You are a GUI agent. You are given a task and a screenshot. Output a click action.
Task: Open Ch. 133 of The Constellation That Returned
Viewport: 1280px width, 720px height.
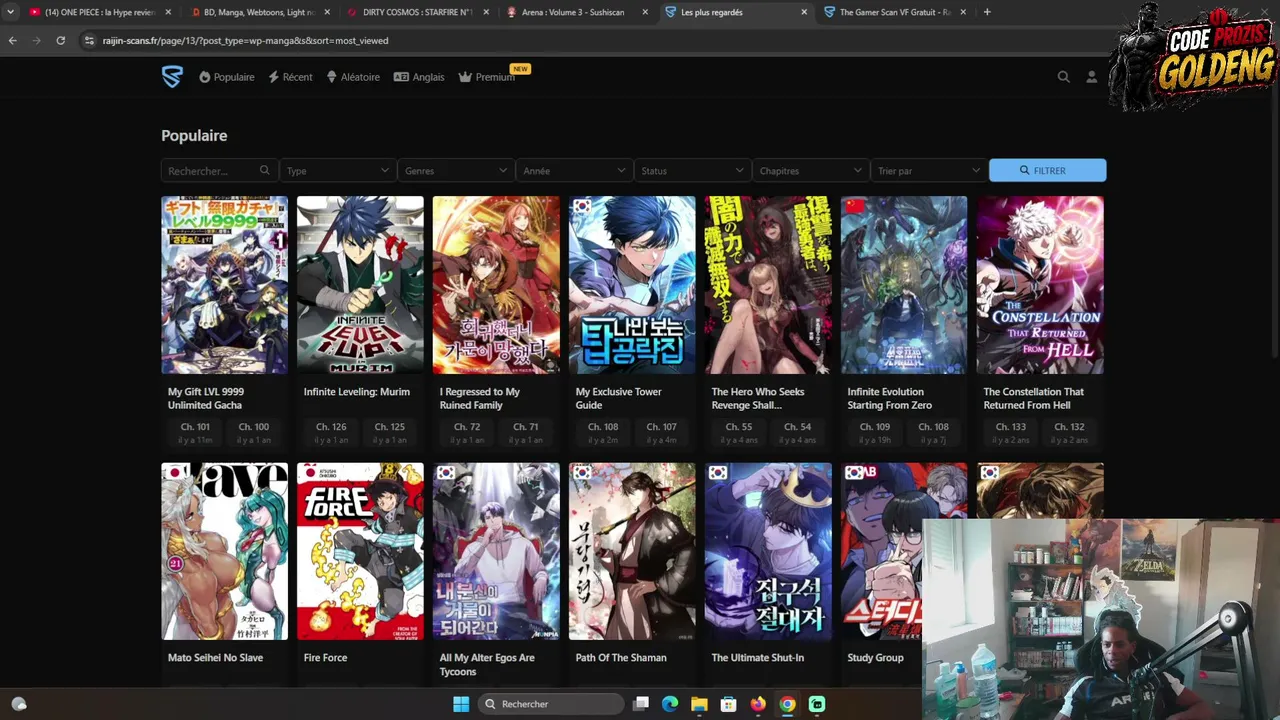(x=1011, y=432)
